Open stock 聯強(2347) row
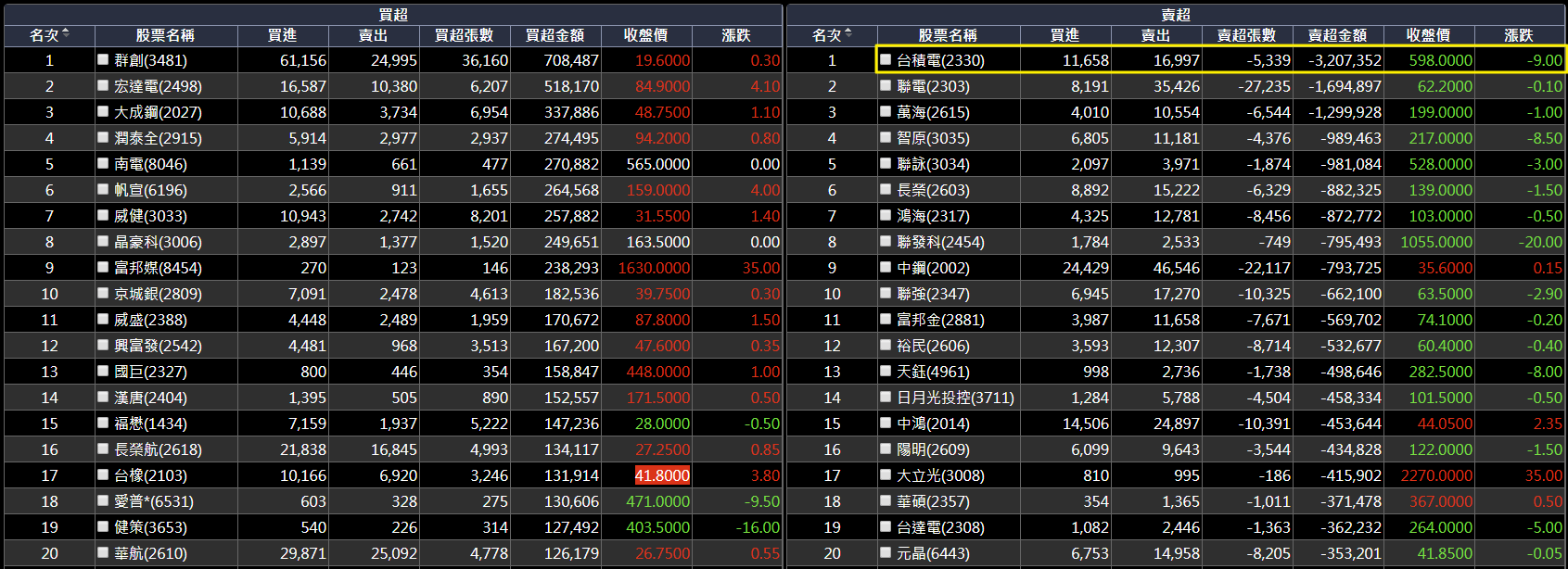 pos(1176,293)
